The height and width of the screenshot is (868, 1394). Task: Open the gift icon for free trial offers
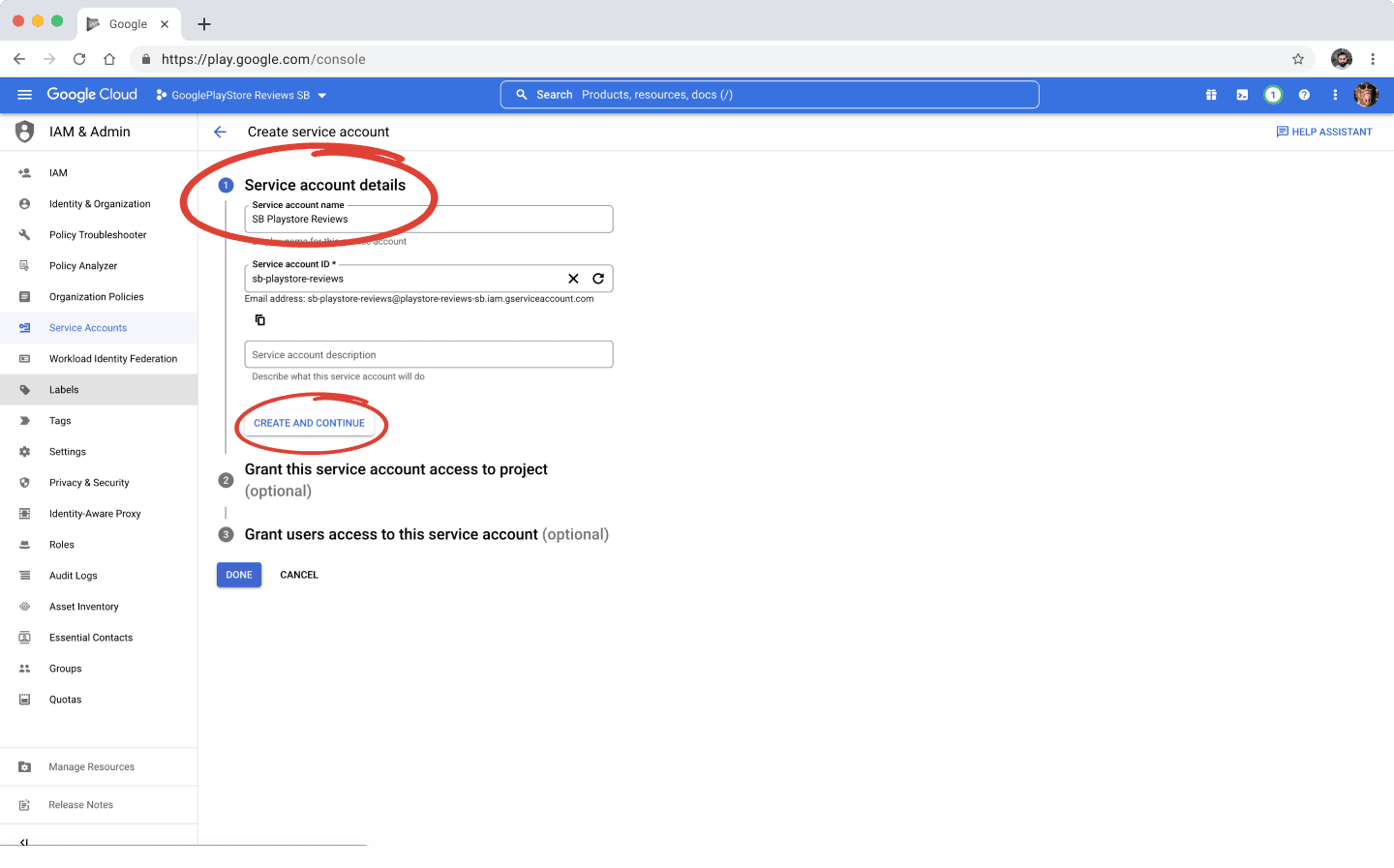click(x=1211, y=95)
